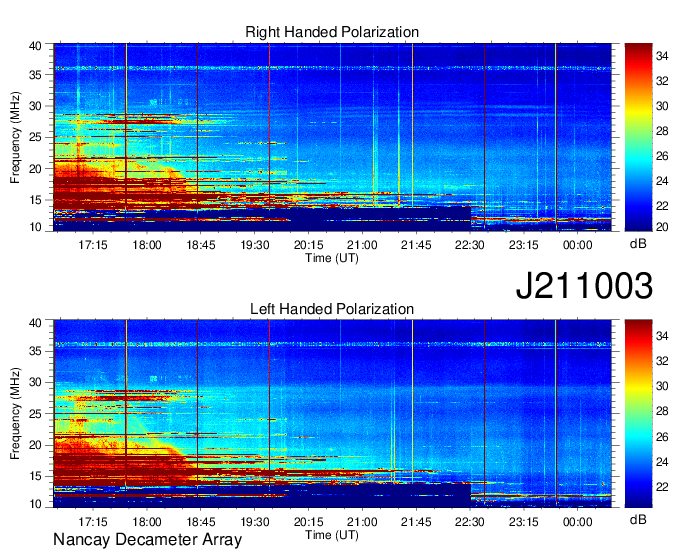The width and height of the screenshot is (680, 552).
Task: Click "25" on the upper frequency axis
Action: (x=35, y=137)
